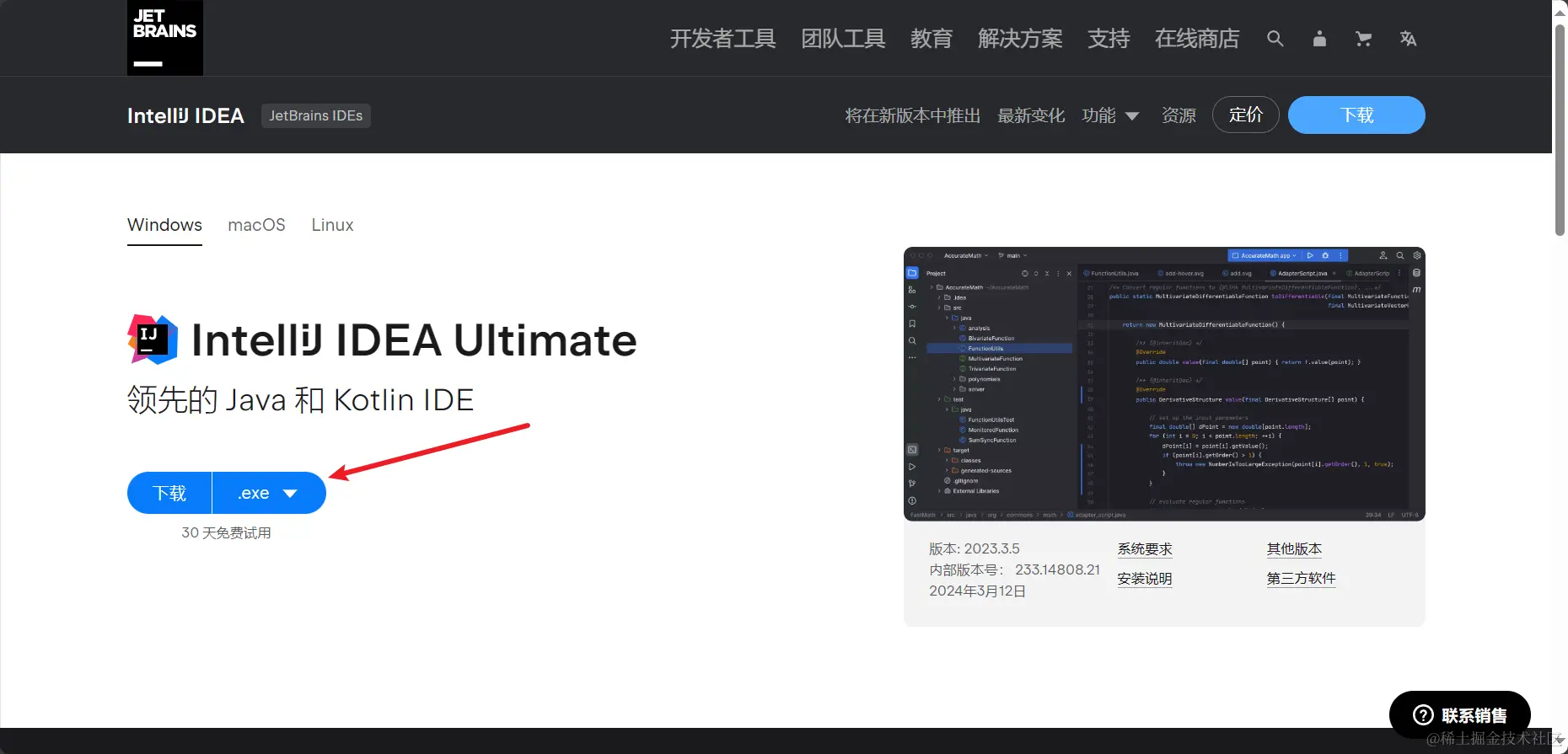
Task: Open the 支持 menu
Action: [x=1109, y=39]
